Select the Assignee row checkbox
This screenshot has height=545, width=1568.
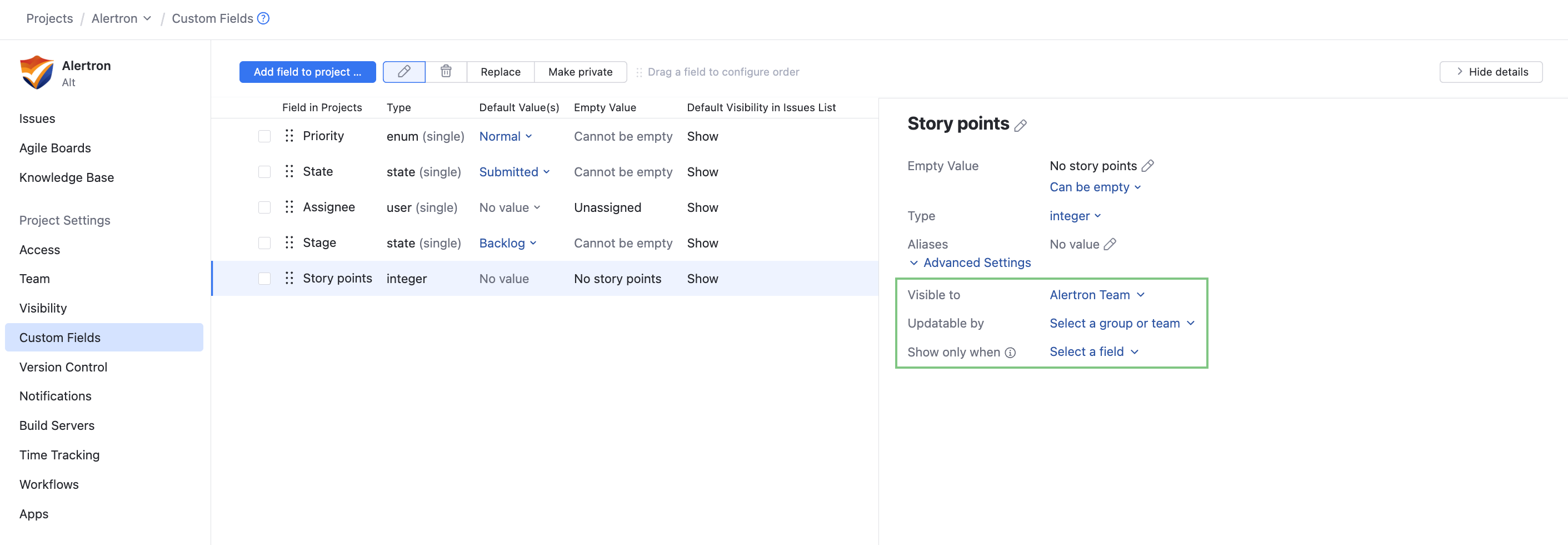[264, 207]
